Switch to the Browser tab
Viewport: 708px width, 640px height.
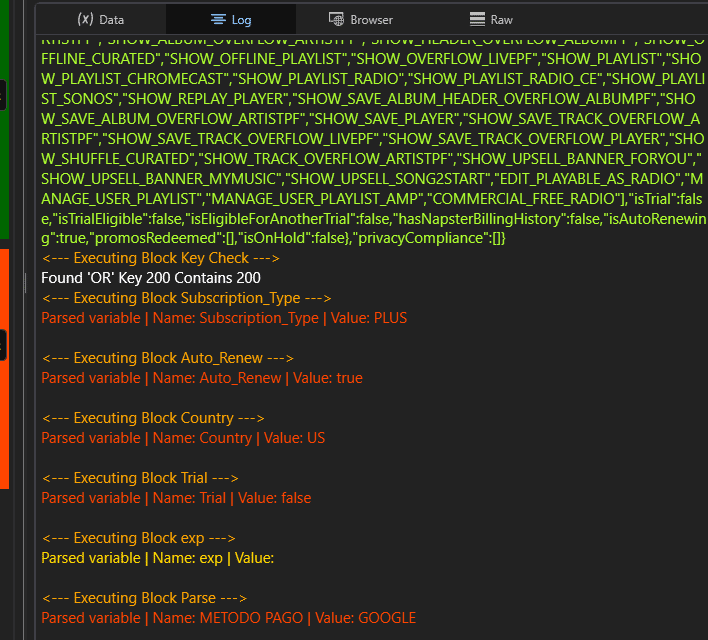(360, 19)
